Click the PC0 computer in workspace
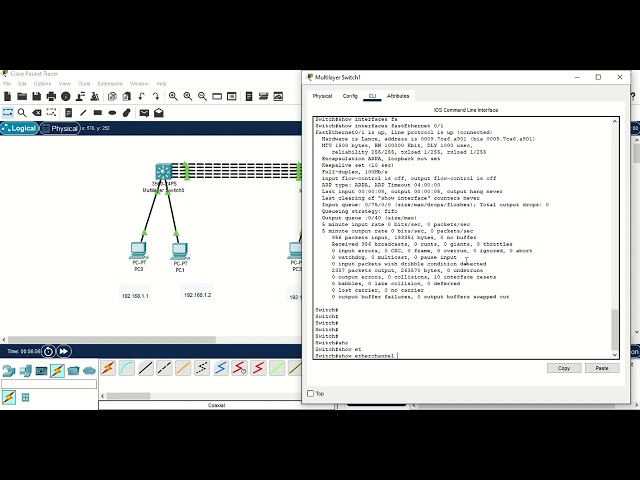Screen dimensions: 640x480 139,250
